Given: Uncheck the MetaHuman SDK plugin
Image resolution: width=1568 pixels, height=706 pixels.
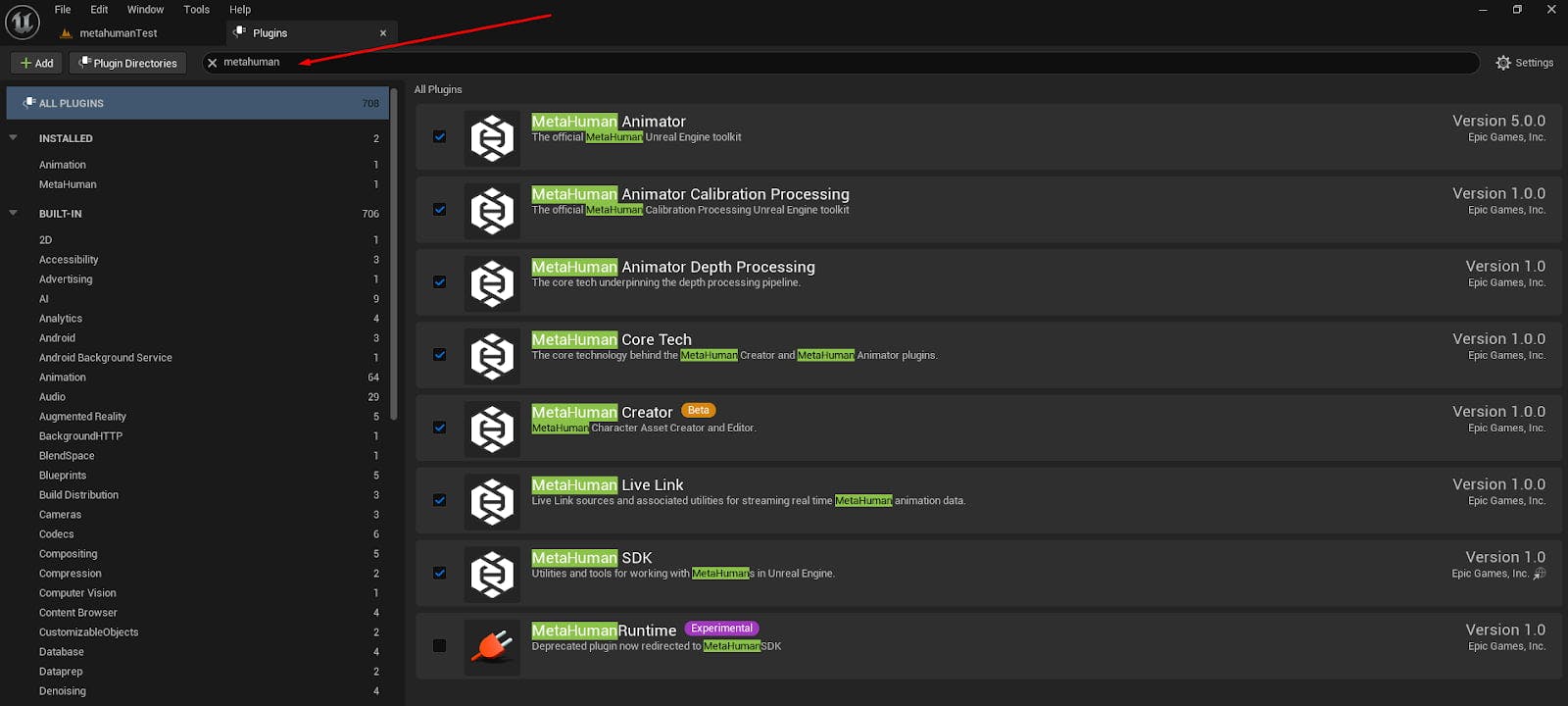Looking at the screenshot, I should 439,573.
